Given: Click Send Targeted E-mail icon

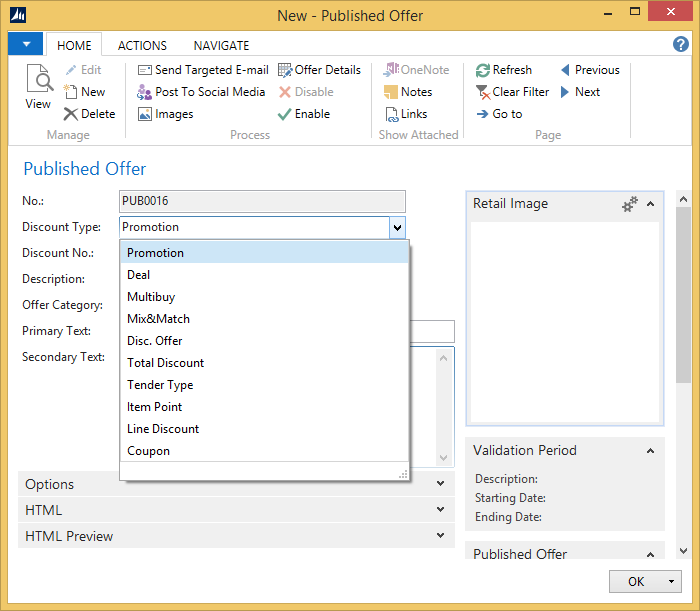Looking at the screenshot, I should 145,70.
